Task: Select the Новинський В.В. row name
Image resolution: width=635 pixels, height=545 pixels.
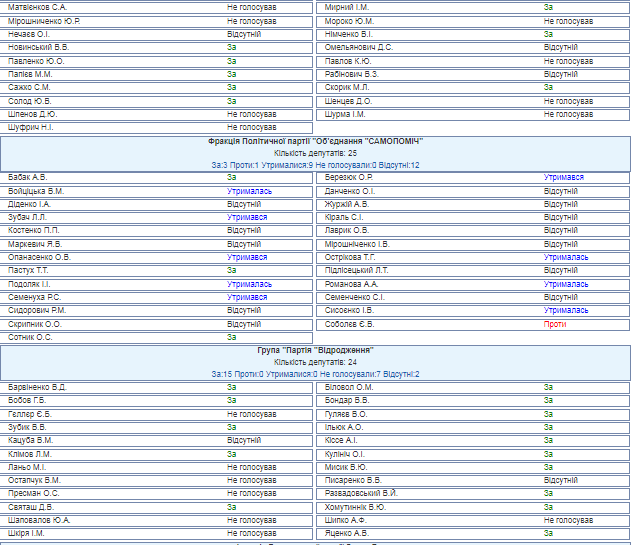Action: coord(38,47)
